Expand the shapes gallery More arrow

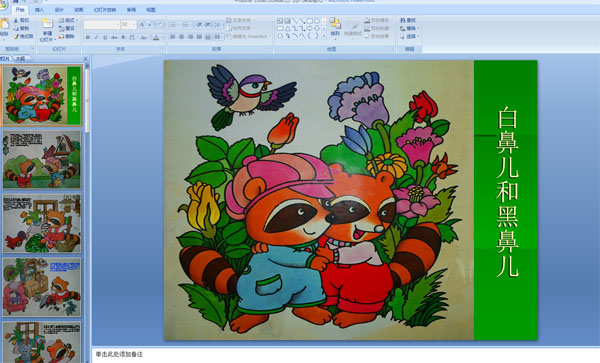324,36
